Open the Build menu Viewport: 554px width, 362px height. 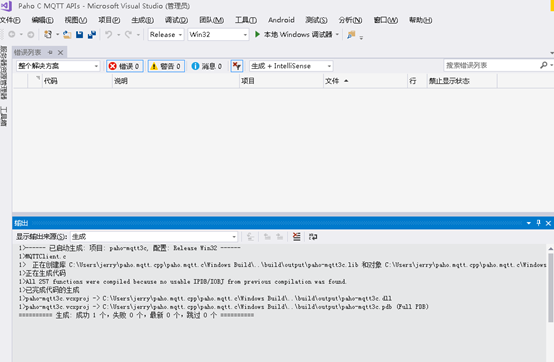pyautogui.click(x=142, y=20)
